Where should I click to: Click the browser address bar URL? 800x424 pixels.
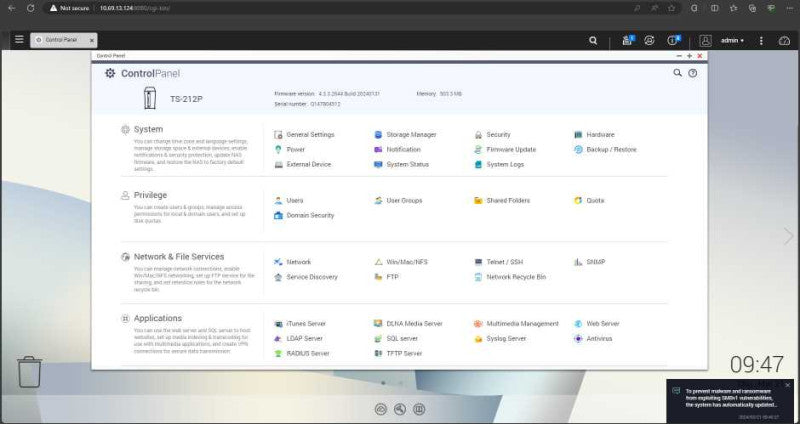tap(135, 8)
